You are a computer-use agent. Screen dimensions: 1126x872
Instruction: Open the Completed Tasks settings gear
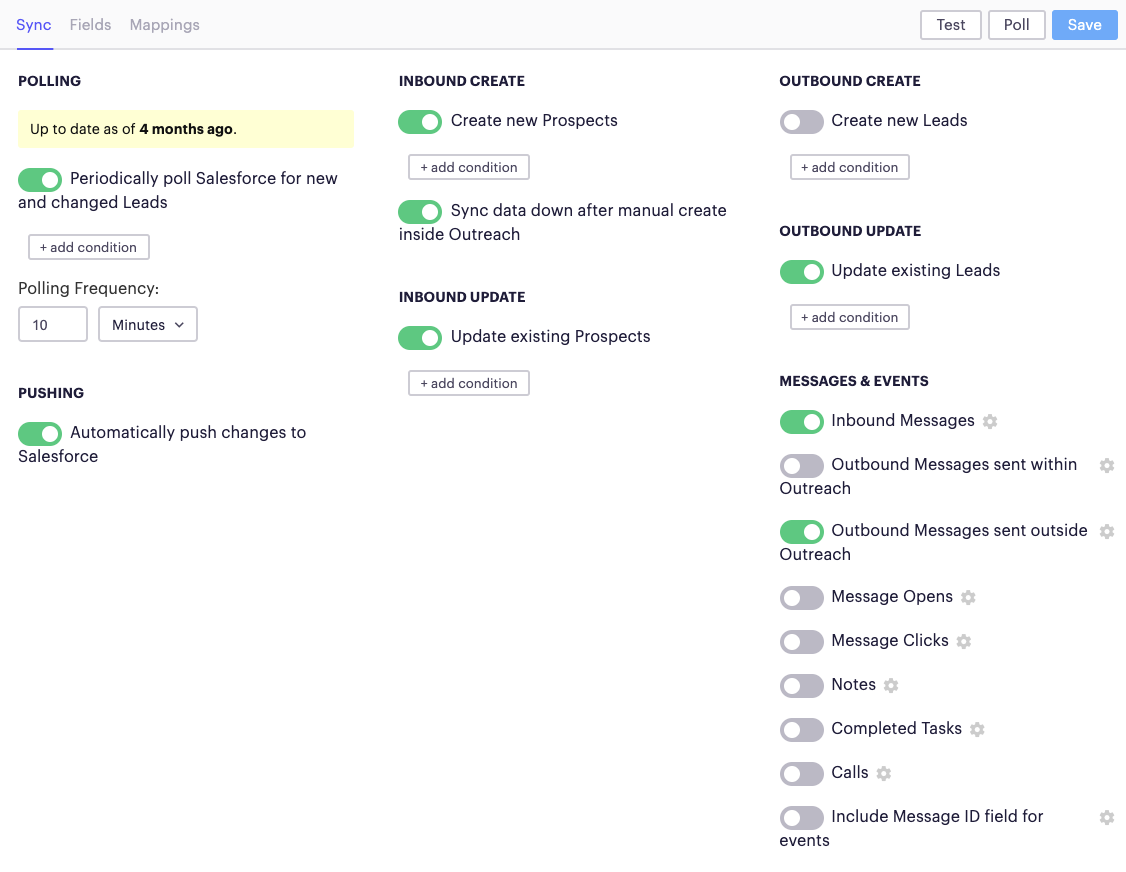(x=977, y=730)
